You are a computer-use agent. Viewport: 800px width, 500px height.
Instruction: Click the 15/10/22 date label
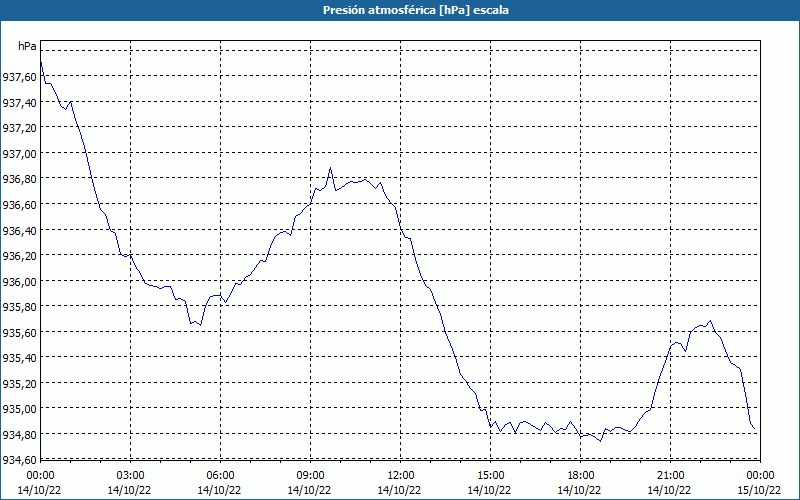pos(760,490)
